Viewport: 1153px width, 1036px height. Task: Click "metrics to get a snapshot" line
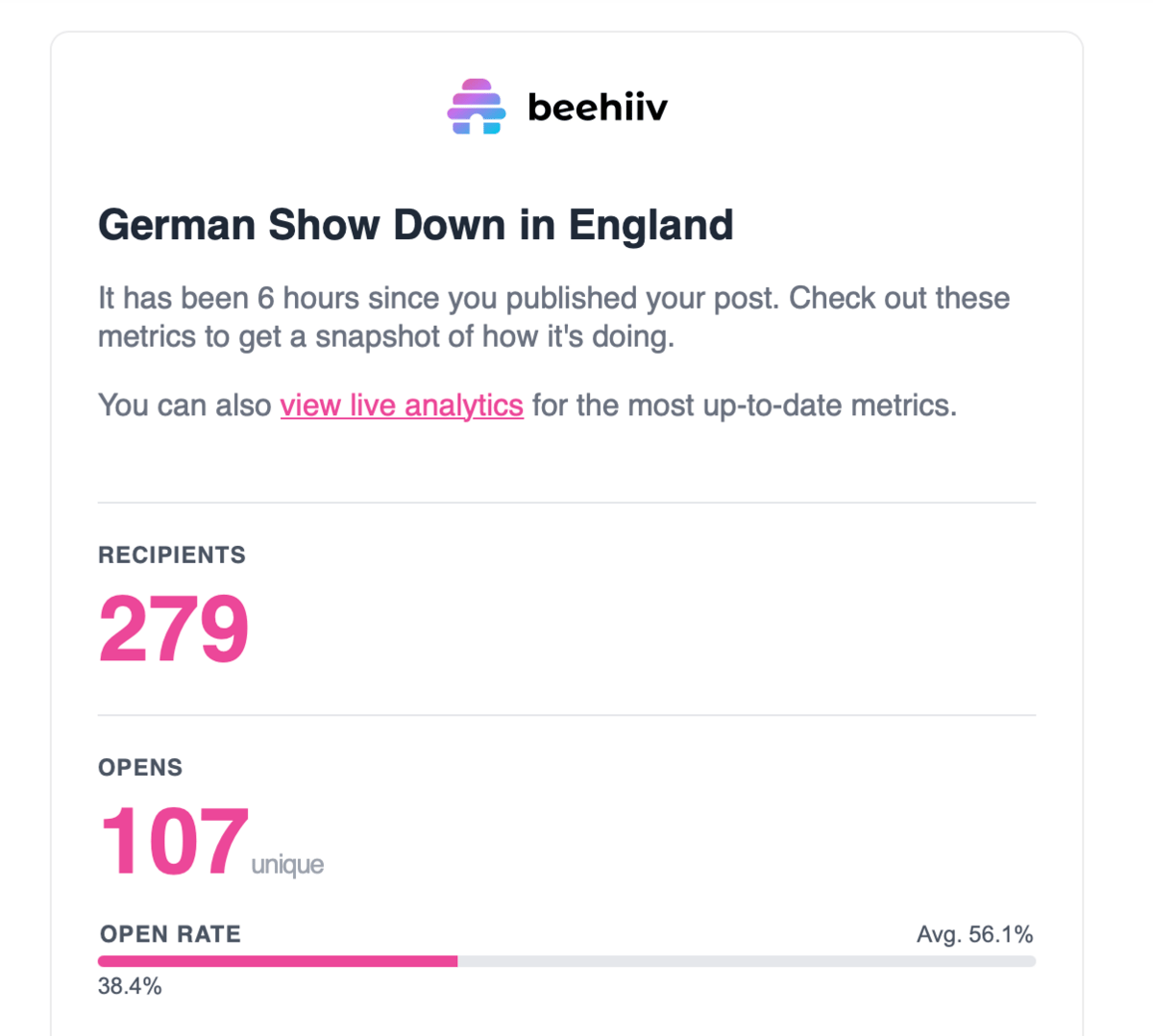click(386, 336)
